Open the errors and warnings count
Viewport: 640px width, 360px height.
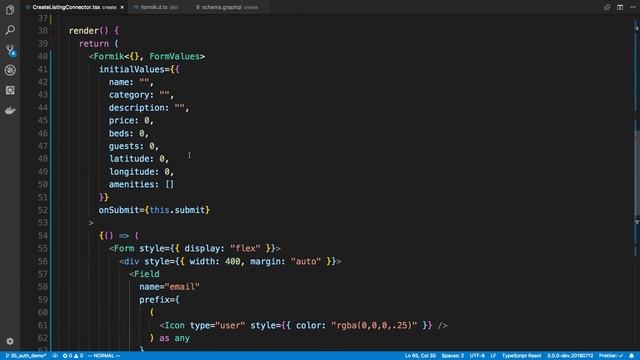[73, 356]
